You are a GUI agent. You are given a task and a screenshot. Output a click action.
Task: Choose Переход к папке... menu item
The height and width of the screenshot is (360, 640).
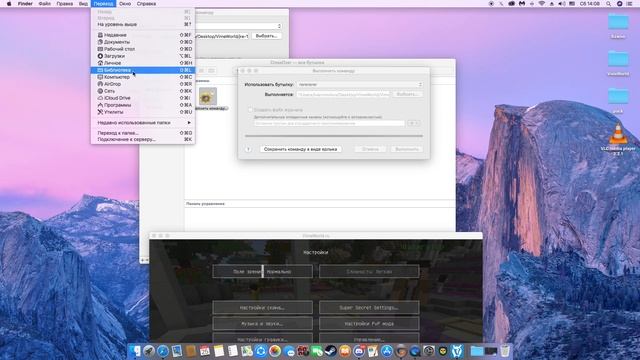coord(143,133)
